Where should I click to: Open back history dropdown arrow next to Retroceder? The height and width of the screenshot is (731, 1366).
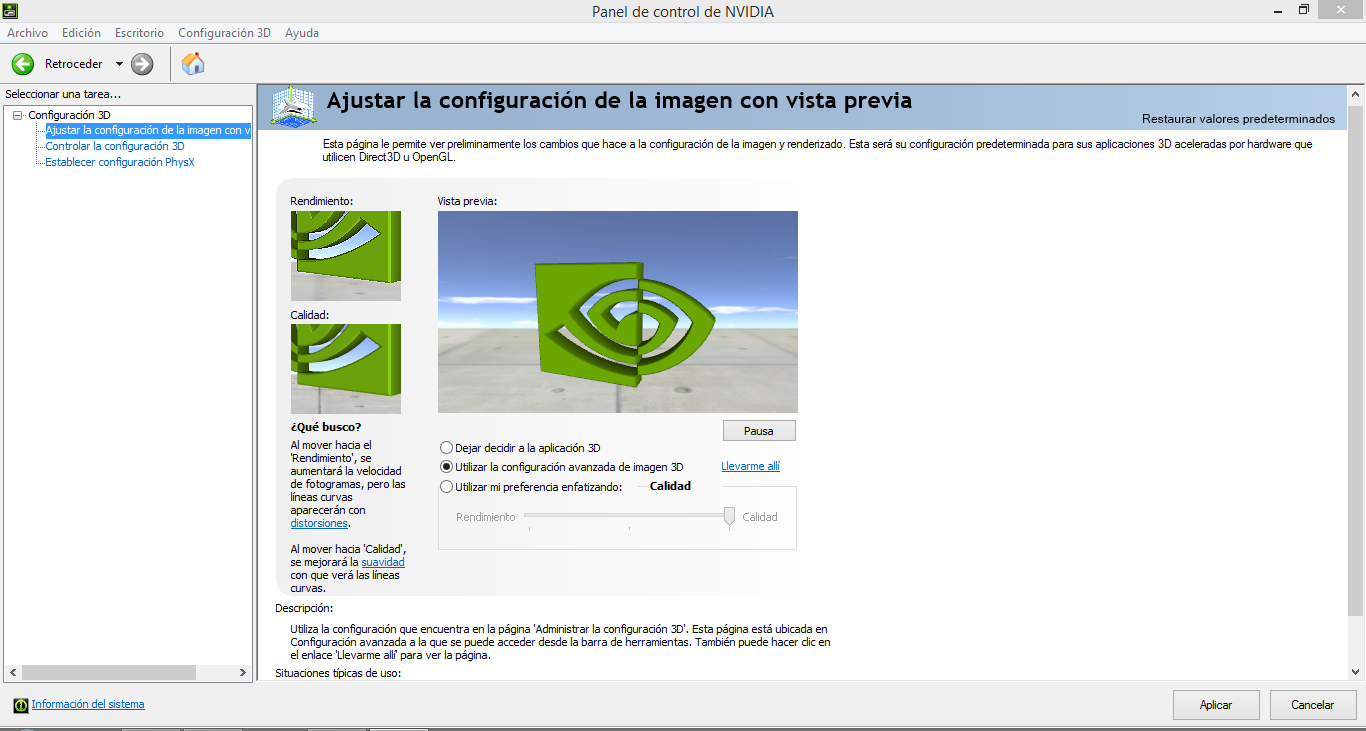coord(119,64)
